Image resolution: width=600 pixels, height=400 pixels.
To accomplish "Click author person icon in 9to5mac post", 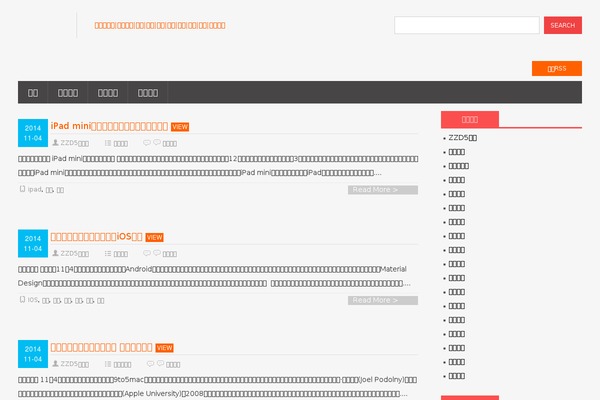I will coord(55,364).
